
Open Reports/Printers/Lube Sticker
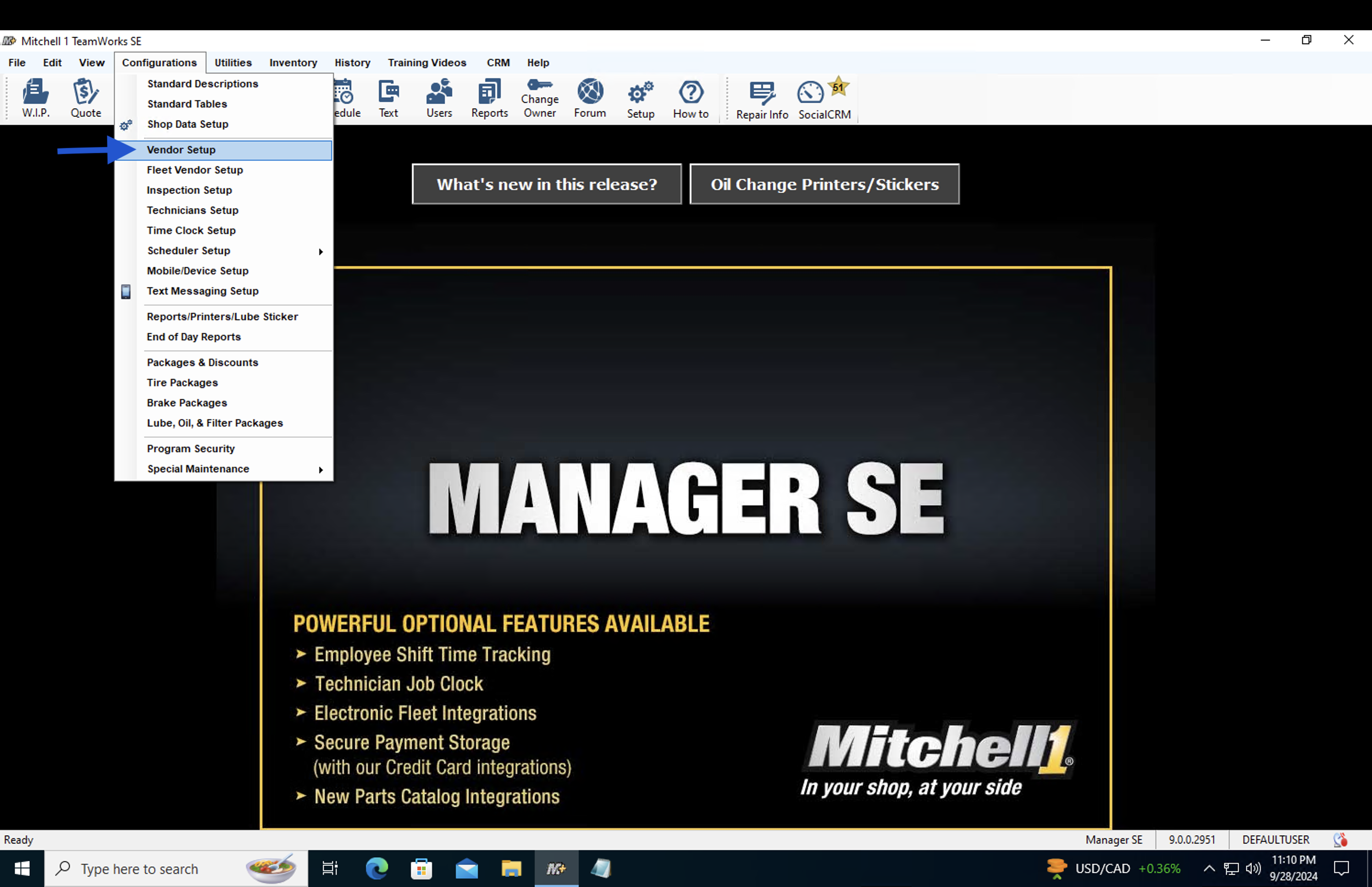224,317
